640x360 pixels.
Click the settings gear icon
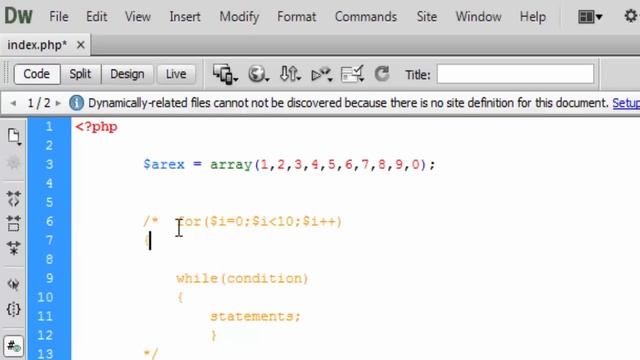tap(631, 16)
